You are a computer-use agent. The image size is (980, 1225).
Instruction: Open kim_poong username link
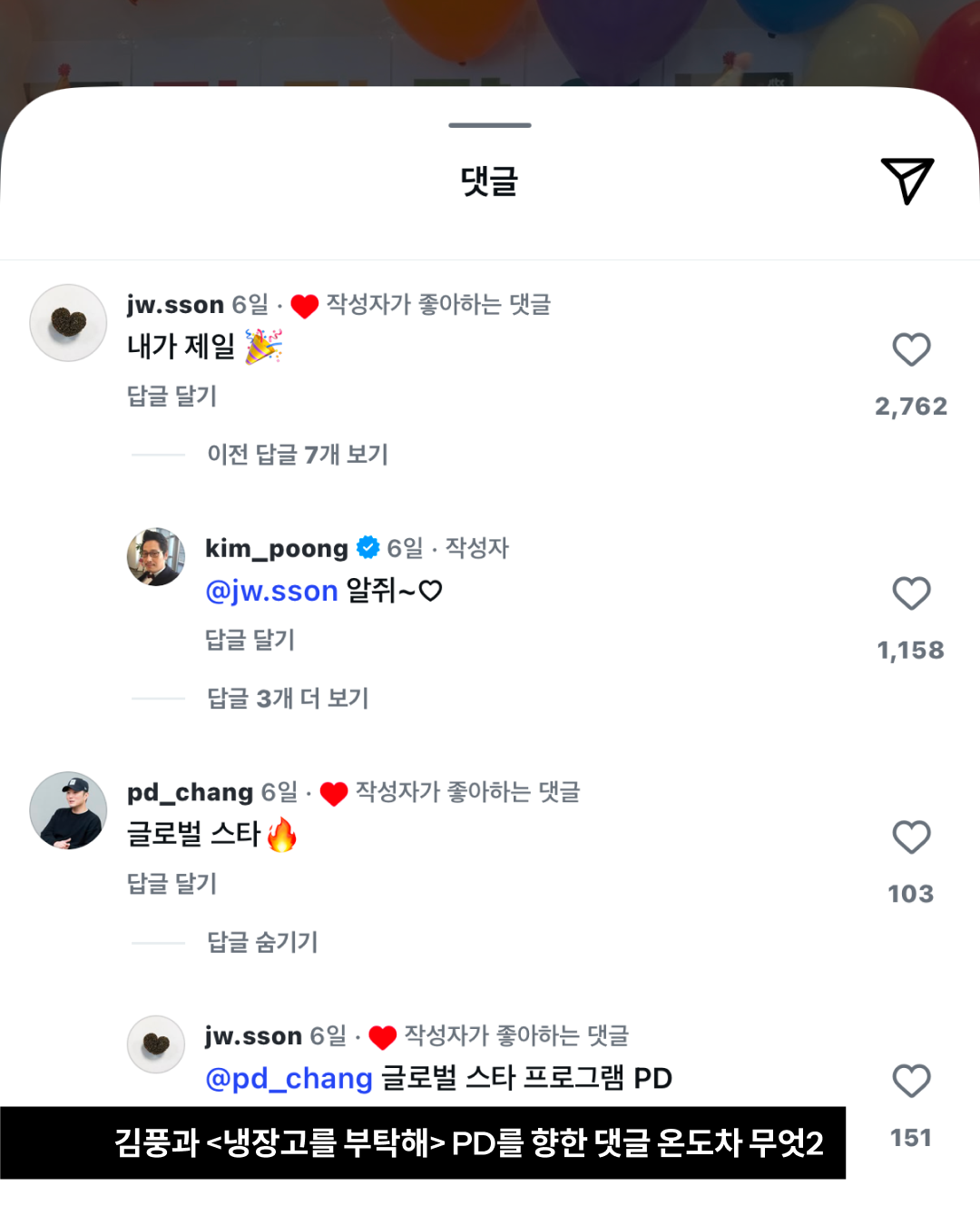click(276, 548)
